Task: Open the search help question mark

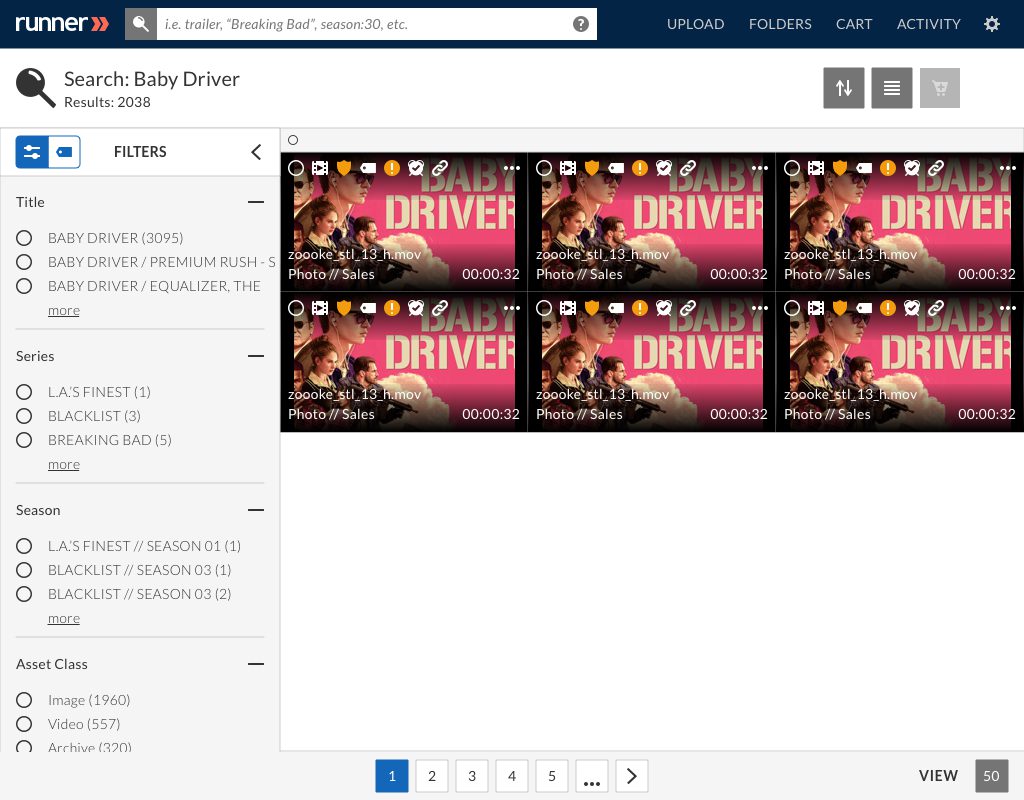Action: tap(581, 24)
